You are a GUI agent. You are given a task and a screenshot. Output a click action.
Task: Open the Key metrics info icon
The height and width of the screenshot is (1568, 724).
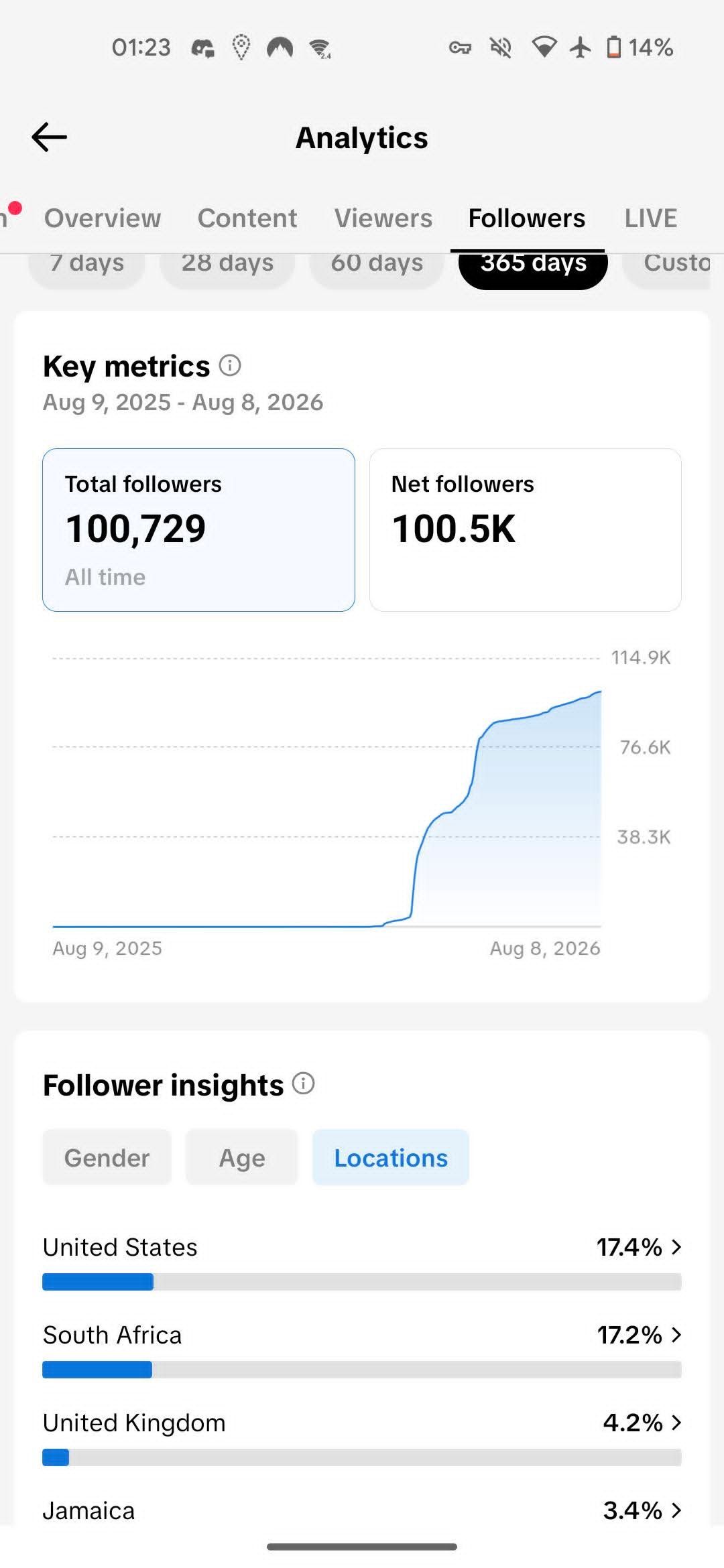click(230, 366)
